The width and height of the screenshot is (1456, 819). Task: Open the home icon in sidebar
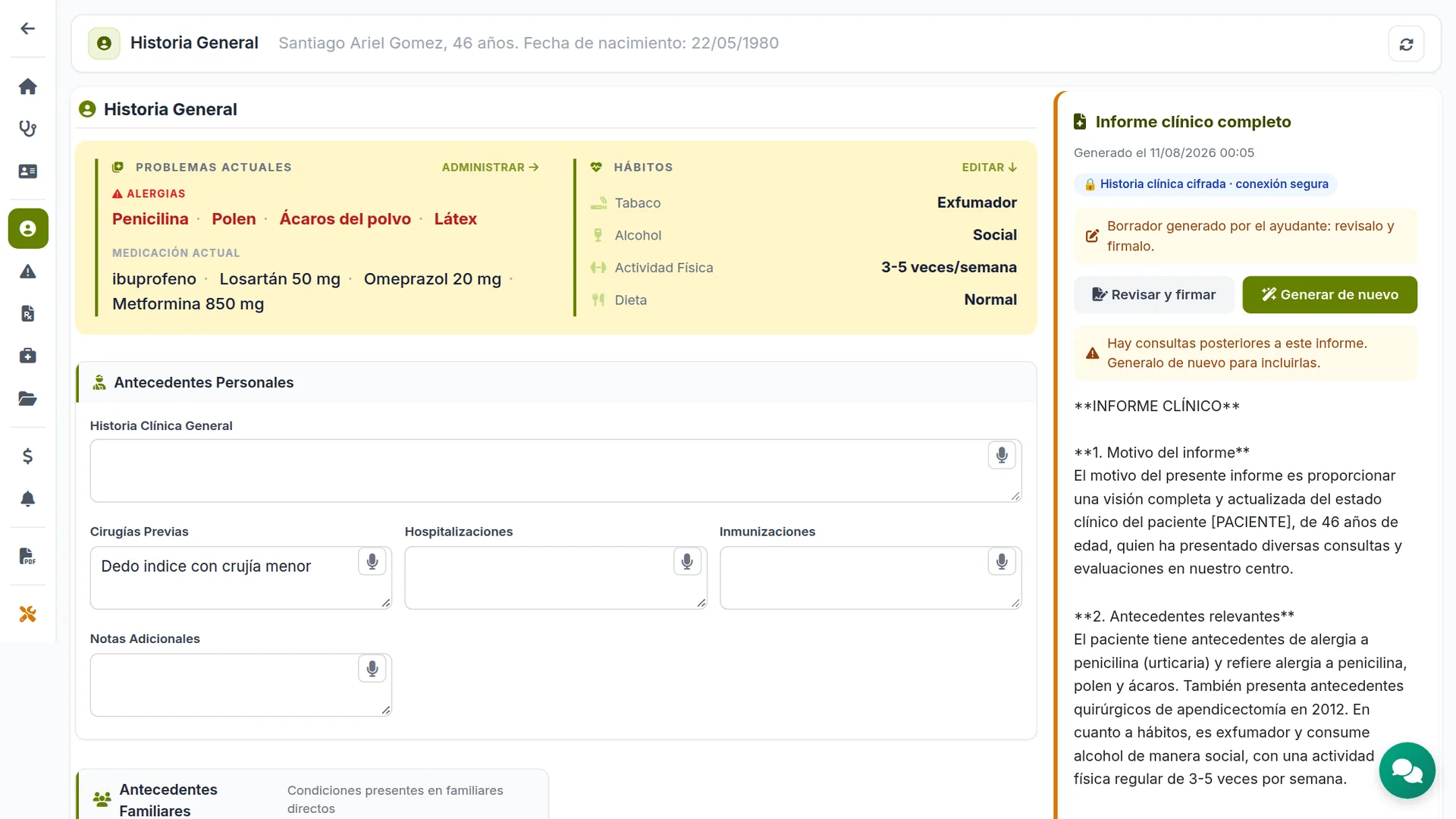(x=28, y=86)
